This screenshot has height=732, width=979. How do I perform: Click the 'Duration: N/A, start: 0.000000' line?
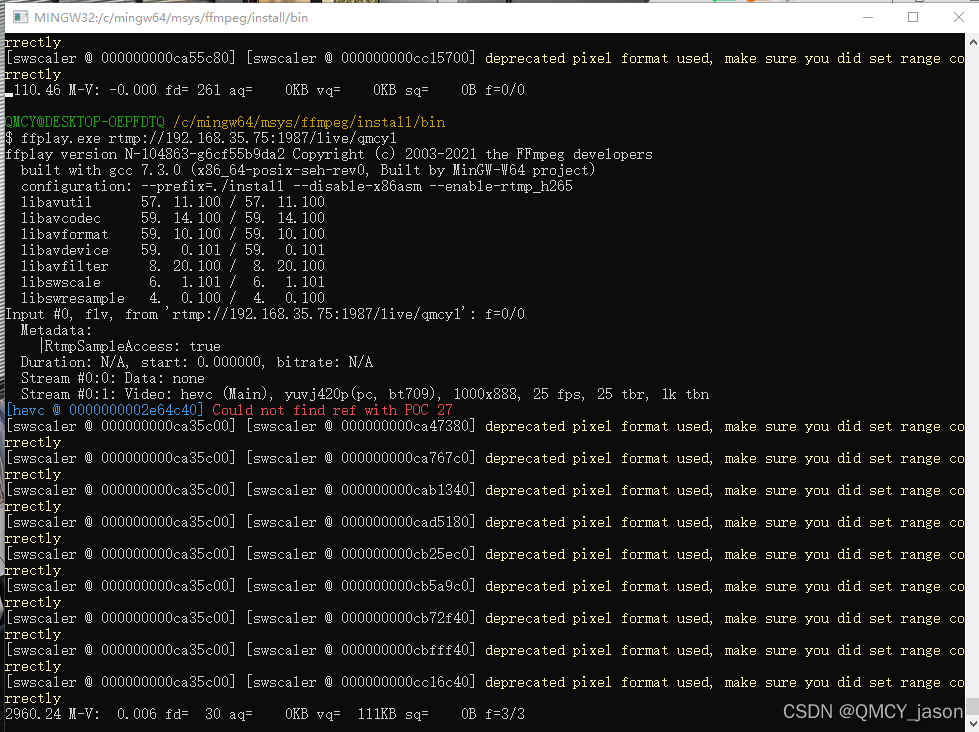tap(197, 362)
